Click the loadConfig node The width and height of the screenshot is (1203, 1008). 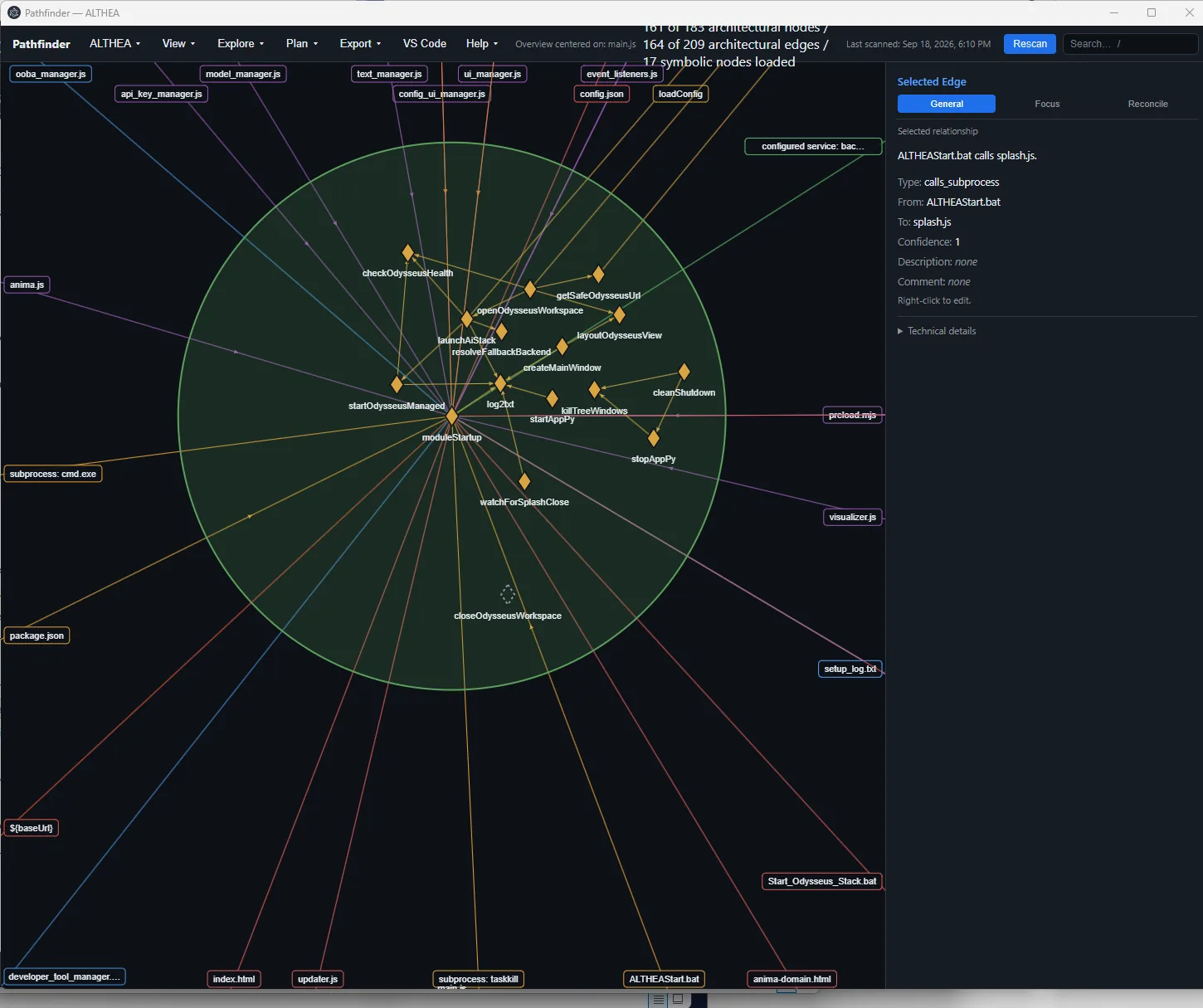pyautogui.click(x=680, y=94)
